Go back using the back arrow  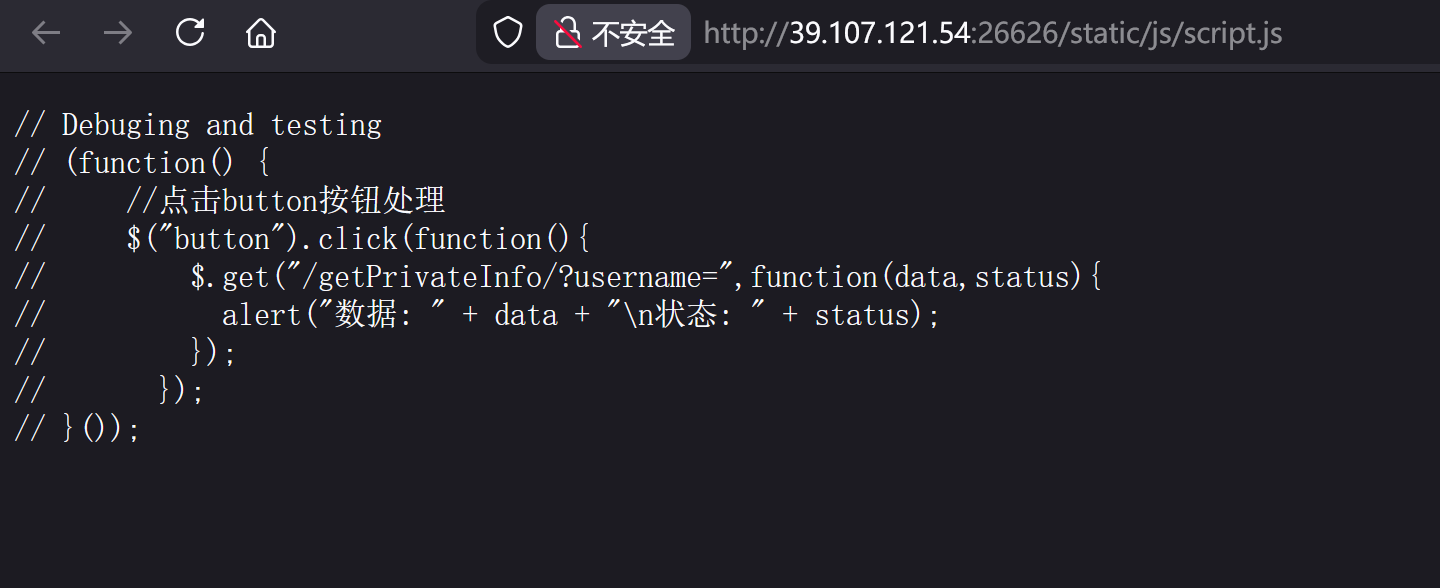click(x=46, y=33)
